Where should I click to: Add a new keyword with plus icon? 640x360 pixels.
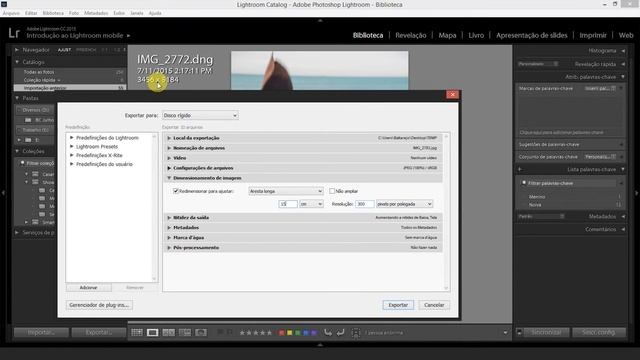tap(520, 169)
